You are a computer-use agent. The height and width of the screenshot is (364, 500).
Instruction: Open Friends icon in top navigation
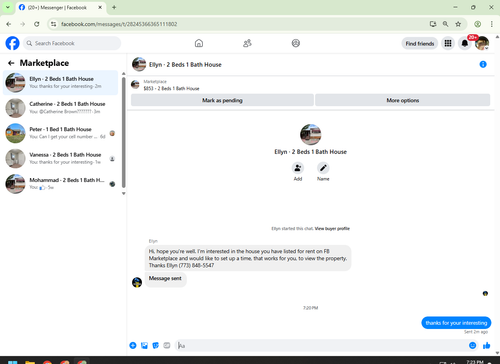(247, 43)
